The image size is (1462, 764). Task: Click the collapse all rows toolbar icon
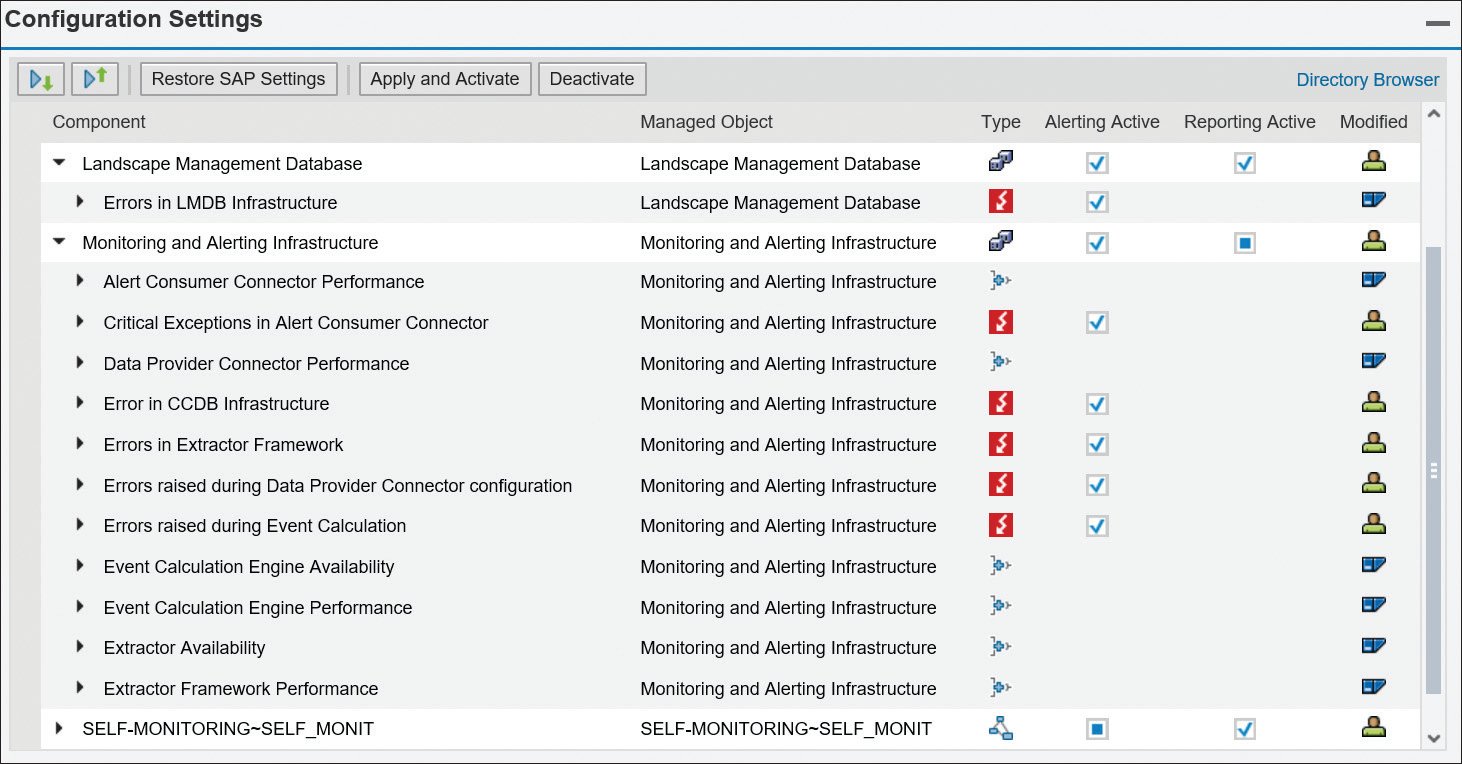(x=95, y=79)
